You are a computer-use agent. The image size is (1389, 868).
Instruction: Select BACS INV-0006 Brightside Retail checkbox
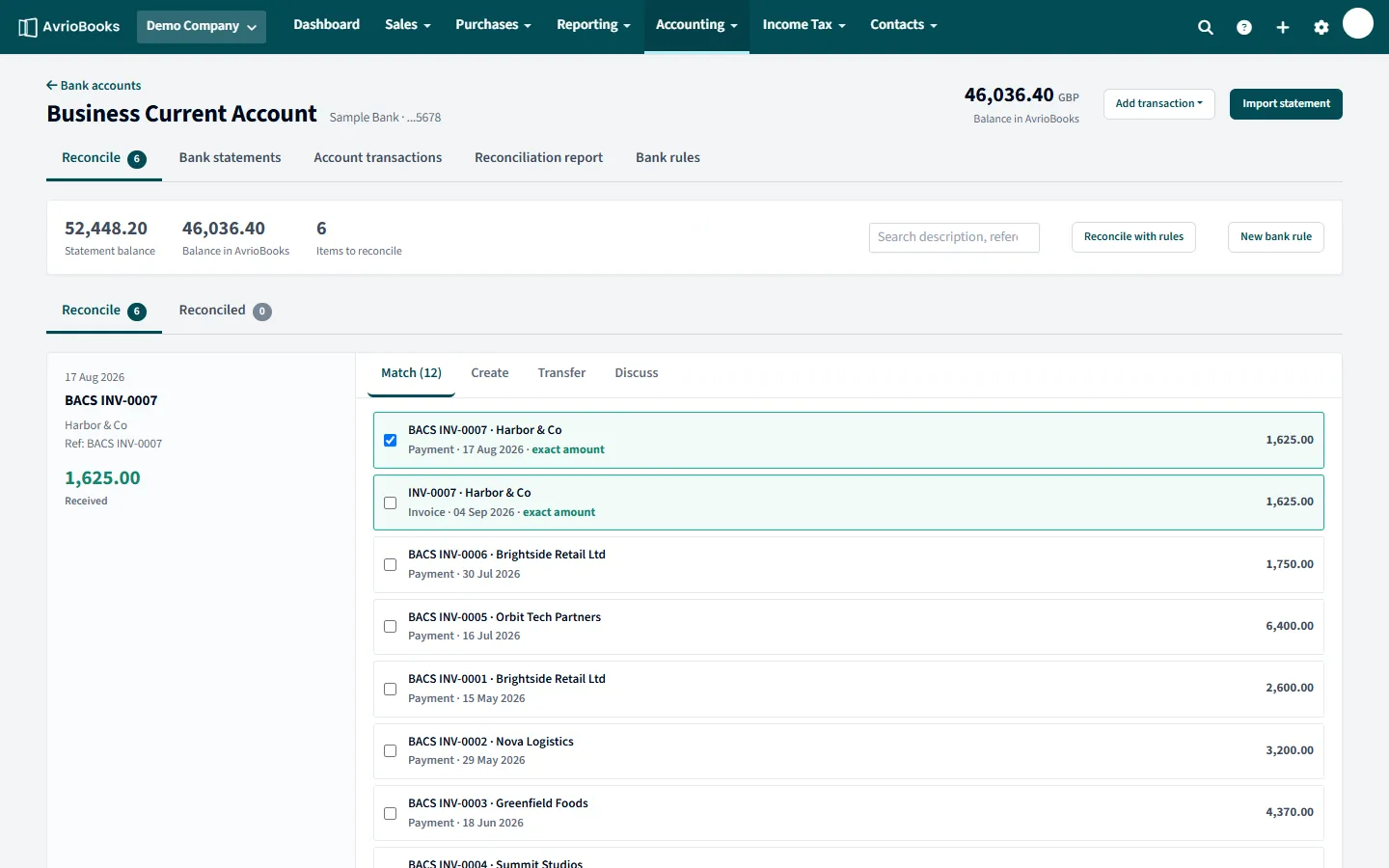click(390, 564)
